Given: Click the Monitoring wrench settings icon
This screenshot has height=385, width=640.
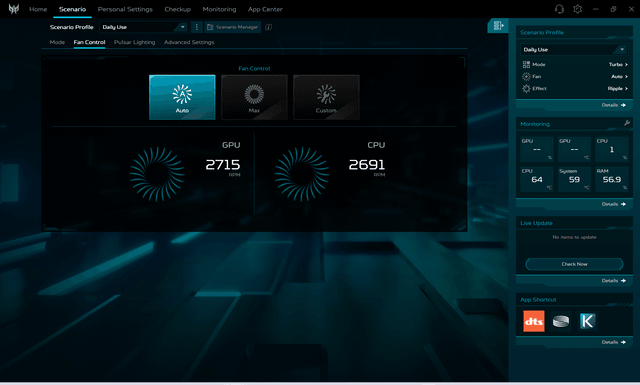Looking at the screenshot, I should [627, 123].
